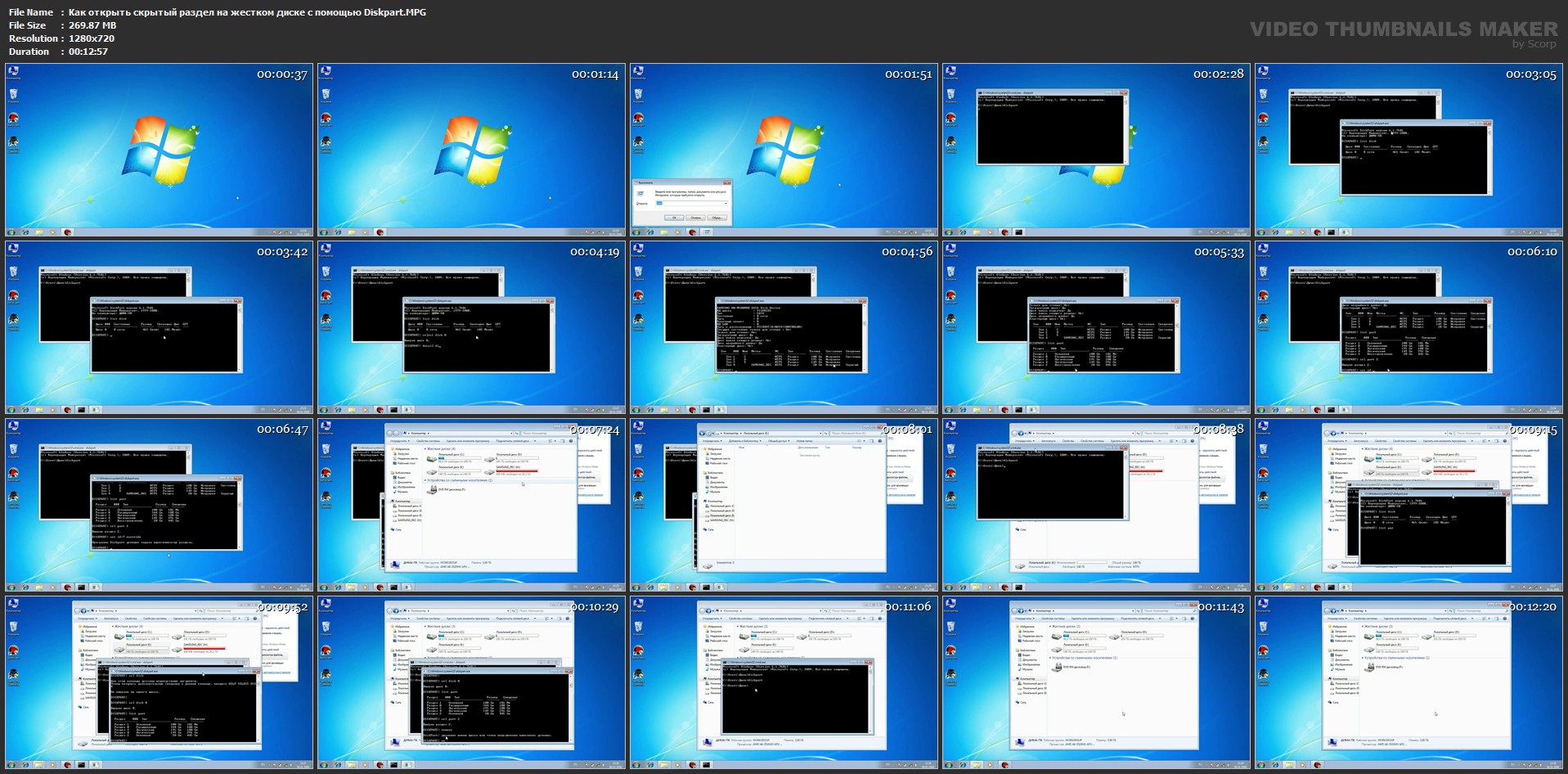Select the frame at 00:01:14
This screenshot has height=774, width=1568.
[x=471, y=151]
